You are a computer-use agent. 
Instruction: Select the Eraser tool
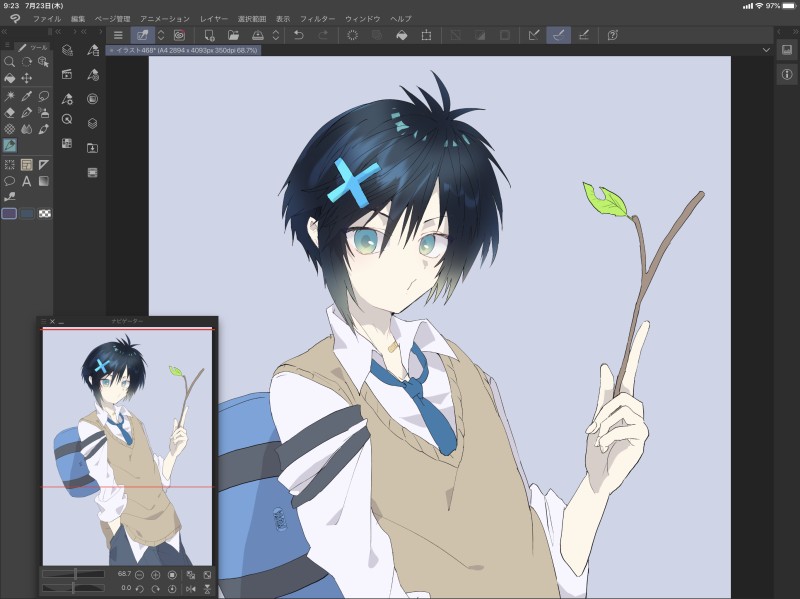[x=9, y=113]
